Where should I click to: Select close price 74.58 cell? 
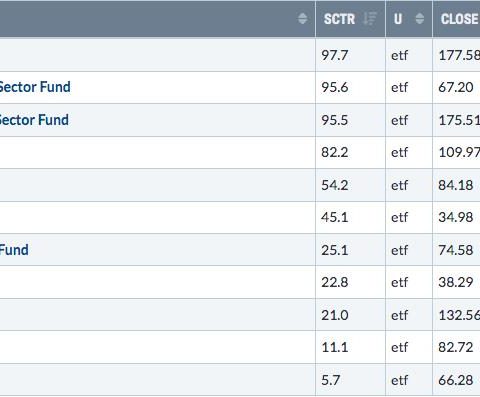point(456,250)
